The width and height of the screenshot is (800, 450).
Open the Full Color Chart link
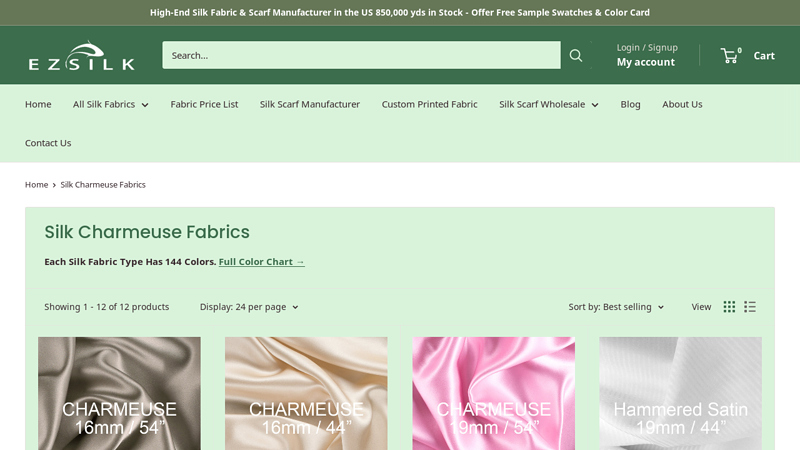click(x=262, y=262)
